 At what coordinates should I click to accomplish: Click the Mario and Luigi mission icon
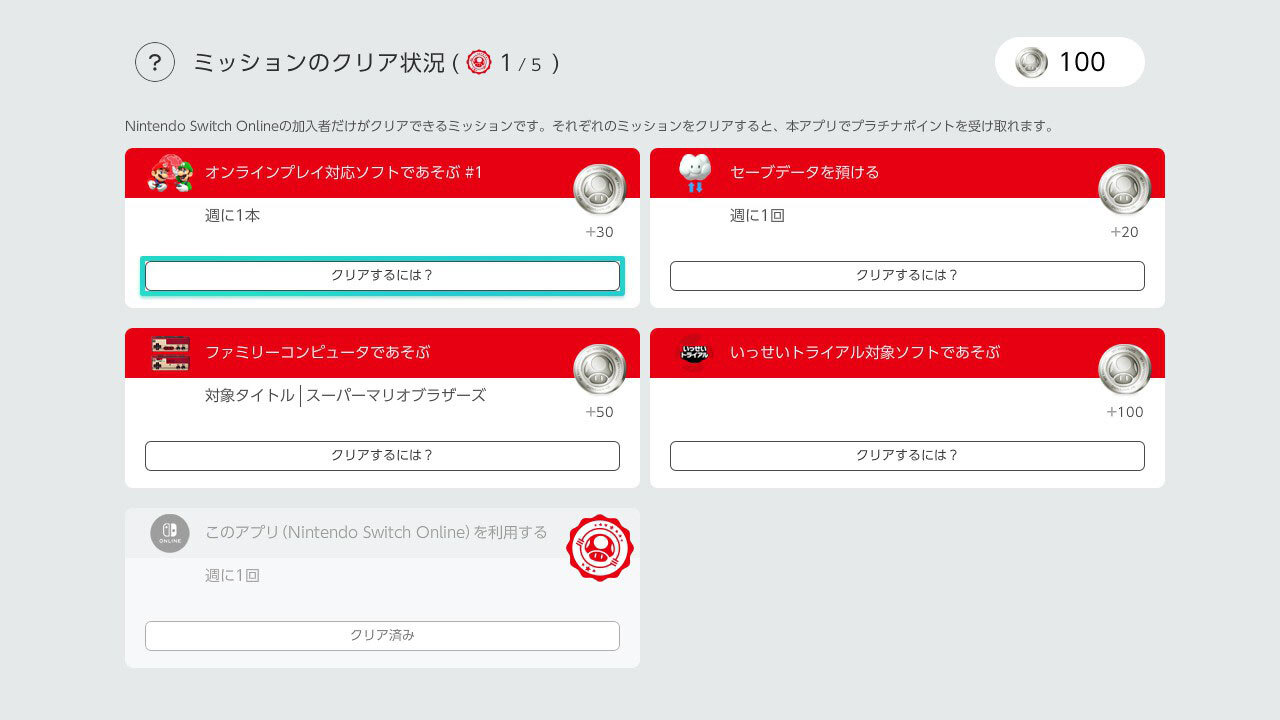[170, 173]
